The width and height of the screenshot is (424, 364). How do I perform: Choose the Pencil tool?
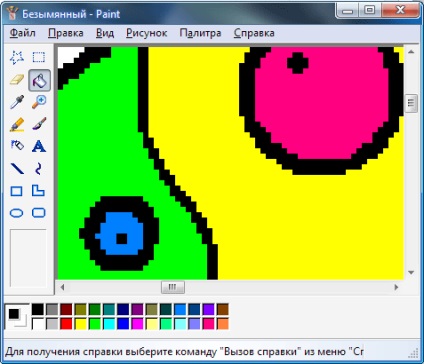click(17, 124)
